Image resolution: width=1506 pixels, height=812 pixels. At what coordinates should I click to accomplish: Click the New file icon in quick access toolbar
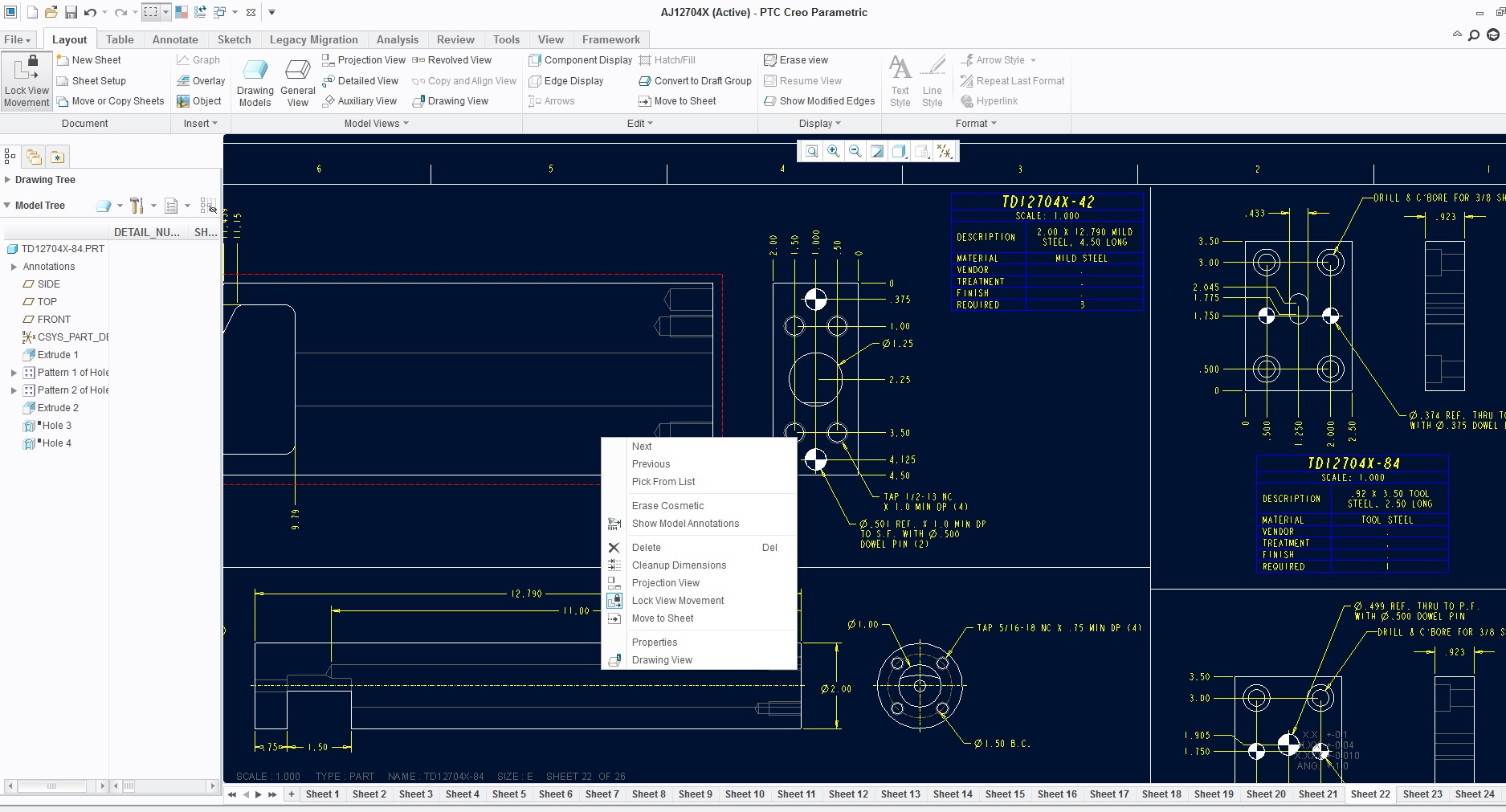[x=32, y=12]
